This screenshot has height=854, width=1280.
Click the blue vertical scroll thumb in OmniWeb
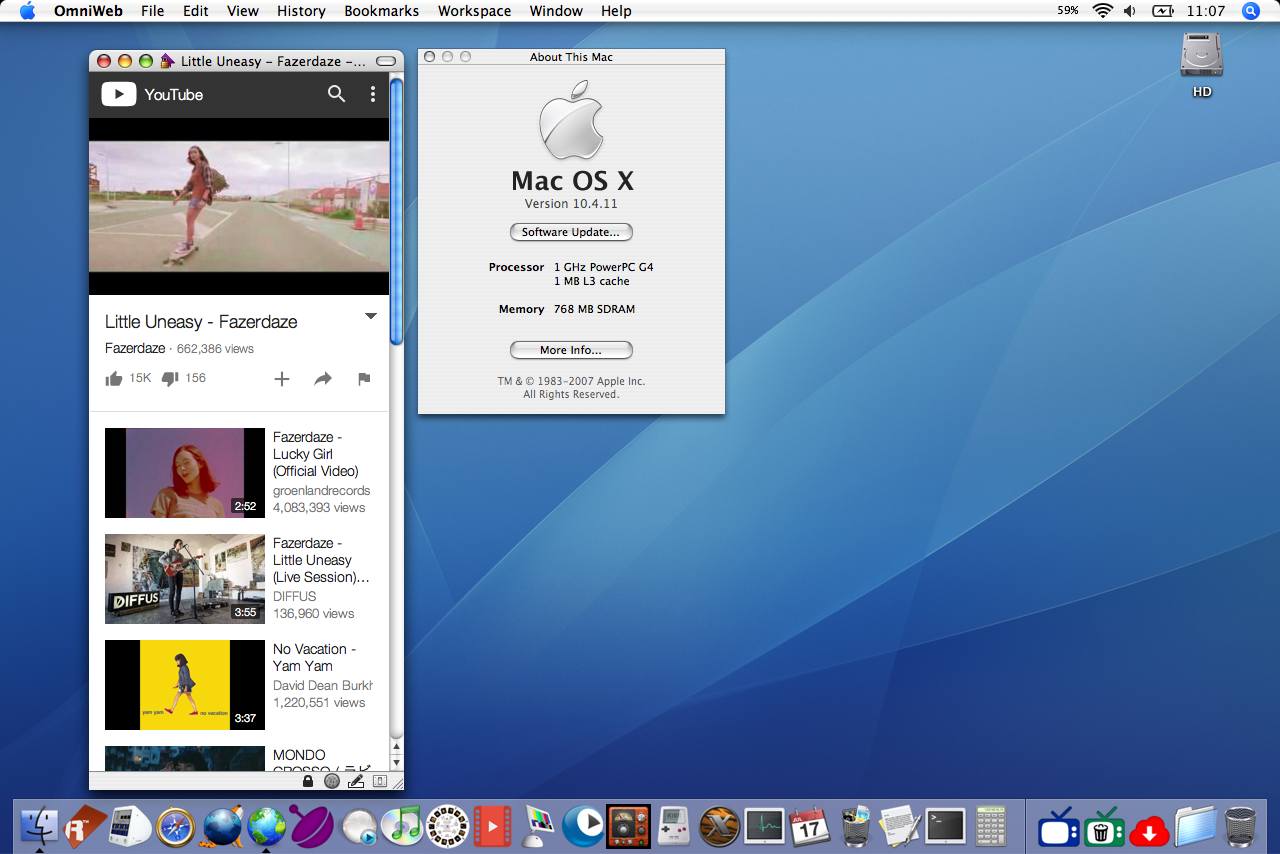396,212
